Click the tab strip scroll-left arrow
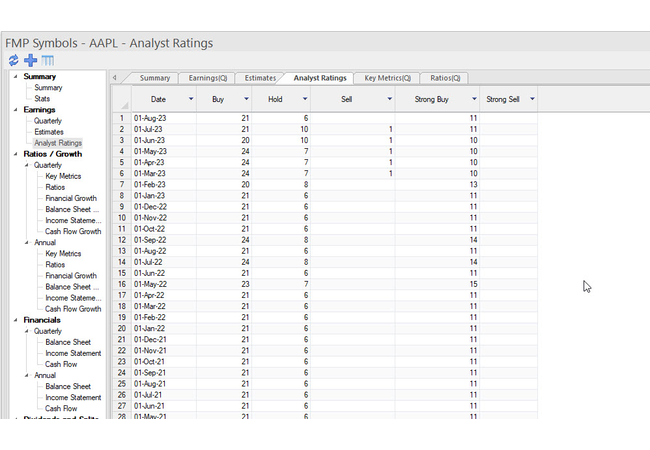The width and height of the screenshot is (650, 450). pyautogui.click(x=114, y=77)
